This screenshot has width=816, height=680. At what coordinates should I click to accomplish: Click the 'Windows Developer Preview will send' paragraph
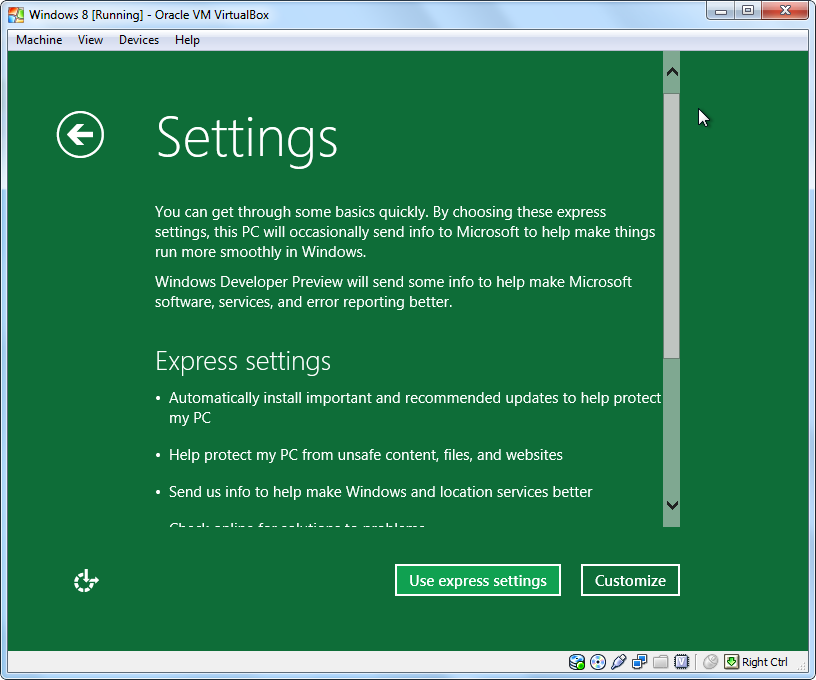click(393, 292)
